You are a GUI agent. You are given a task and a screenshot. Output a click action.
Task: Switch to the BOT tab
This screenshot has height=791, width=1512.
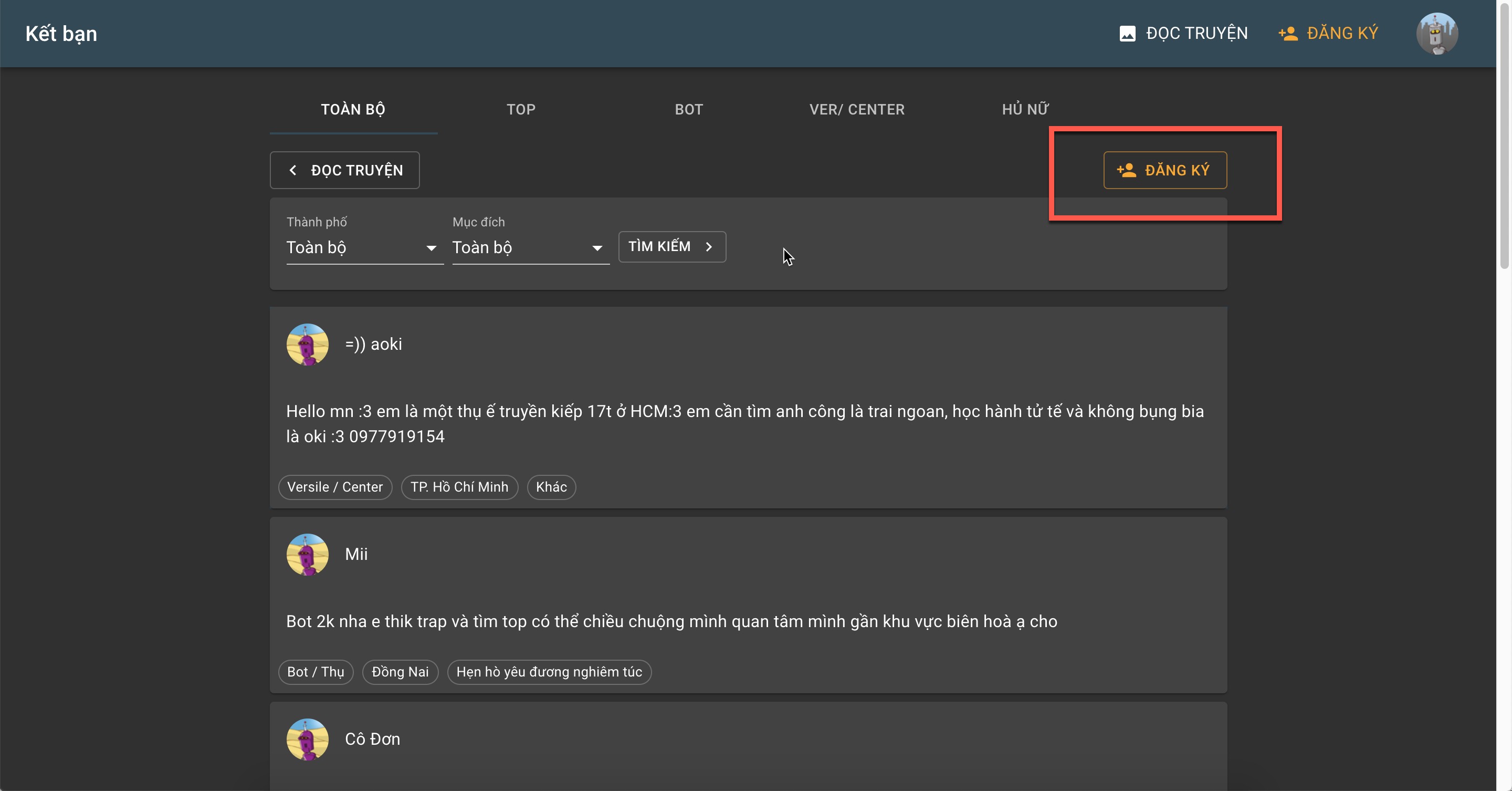689,109
